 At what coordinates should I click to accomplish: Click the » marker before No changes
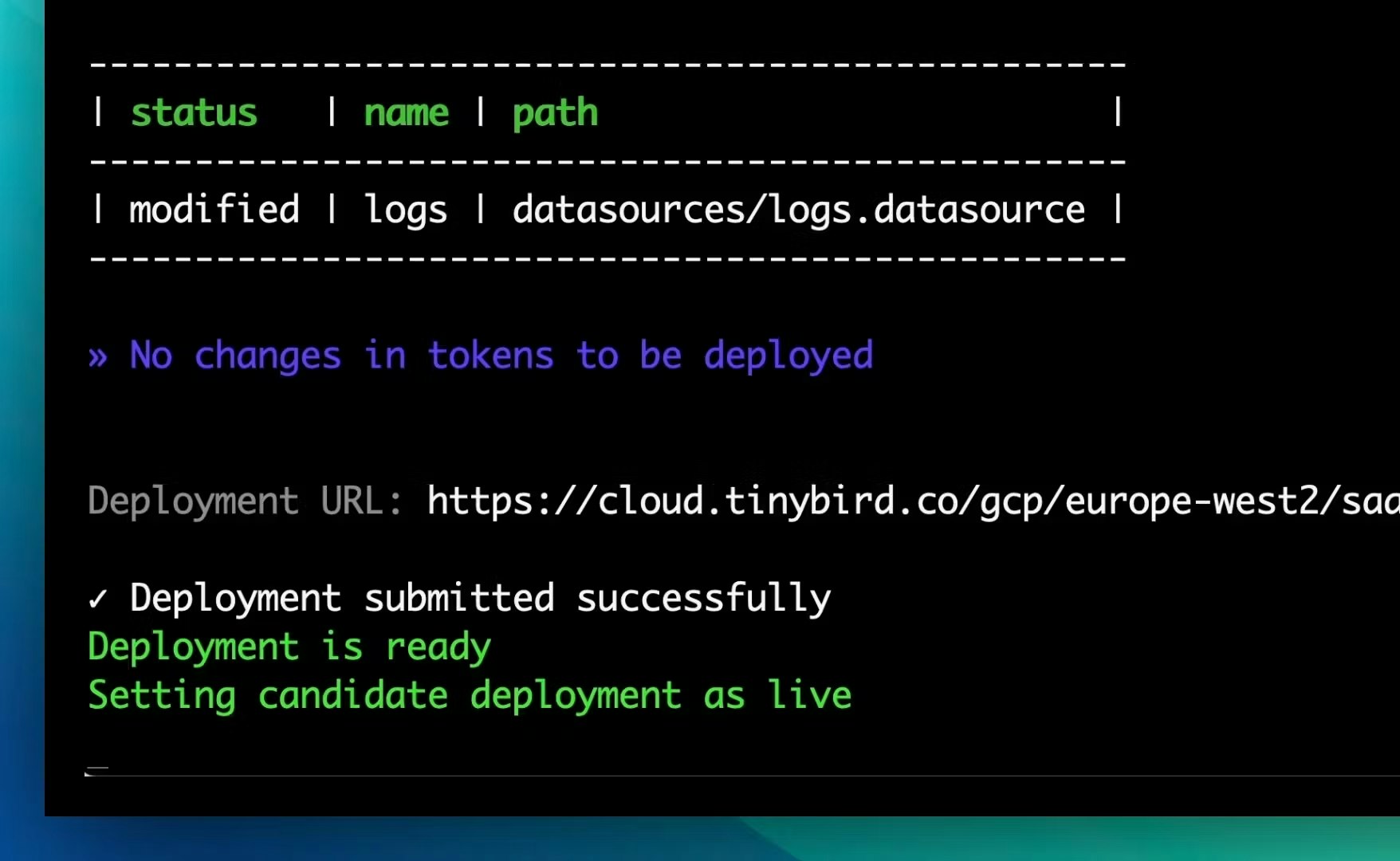point(97,357)
